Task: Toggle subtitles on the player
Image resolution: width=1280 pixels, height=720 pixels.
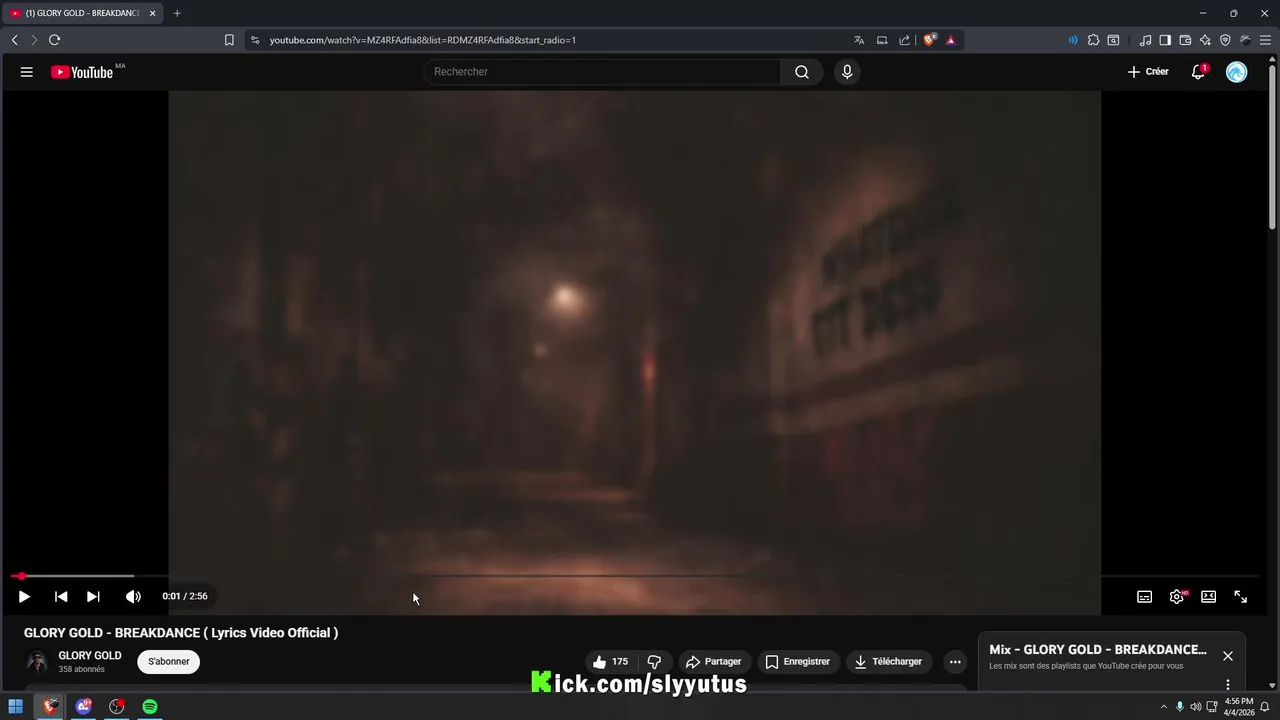Action: click(1145, 596)
